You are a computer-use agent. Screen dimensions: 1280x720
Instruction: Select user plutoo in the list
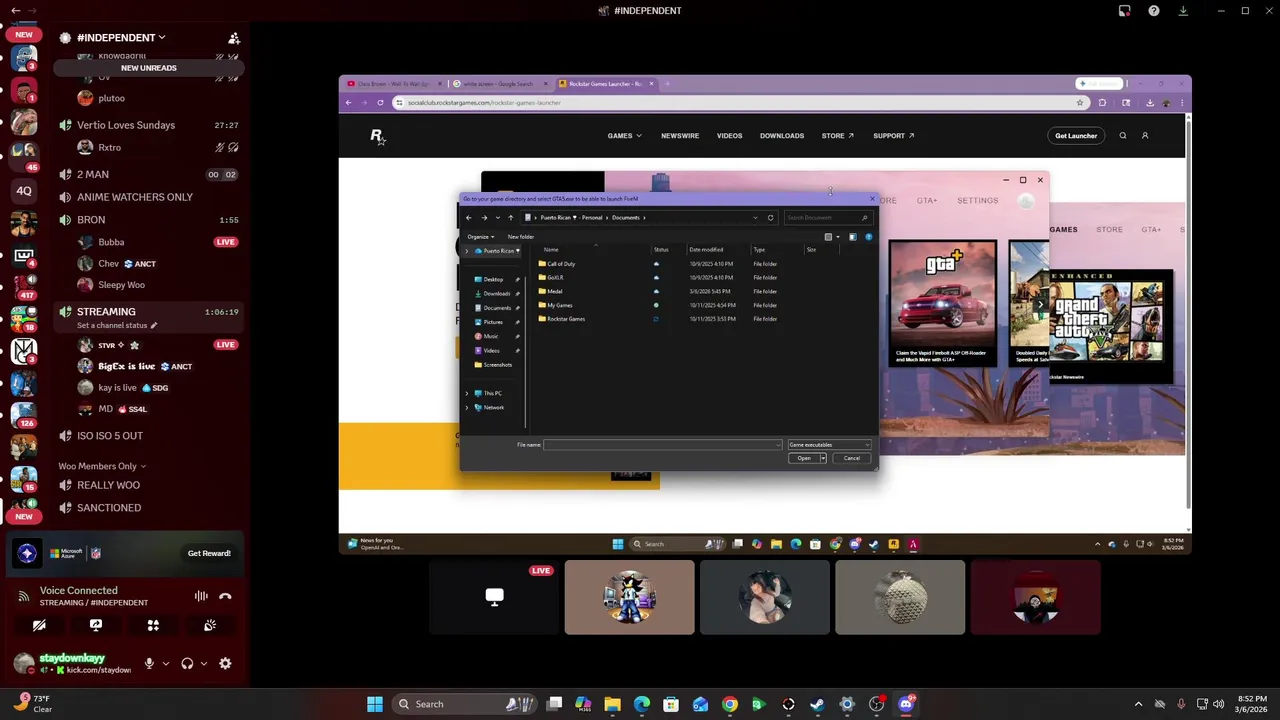coord(111,98)
